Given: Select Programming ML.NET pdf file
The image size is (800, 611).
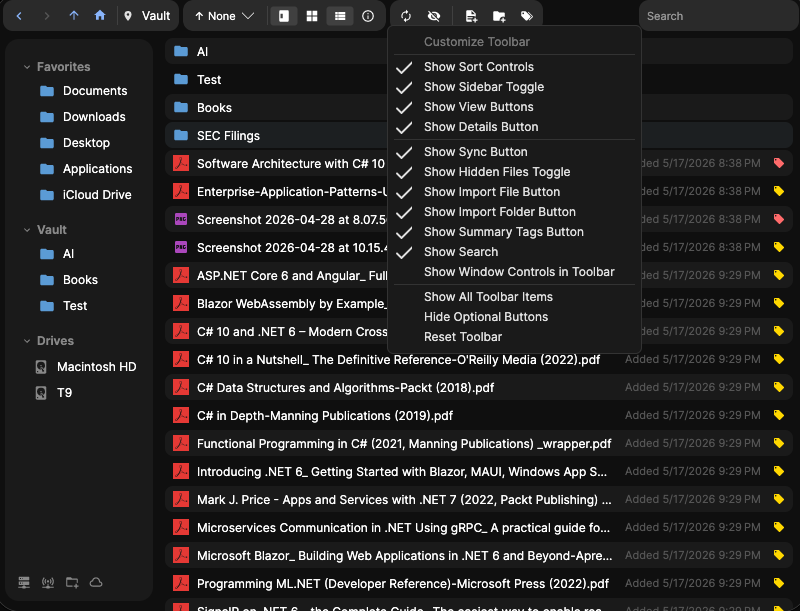Looking at the screenshot, I should (x=479, y=583).
